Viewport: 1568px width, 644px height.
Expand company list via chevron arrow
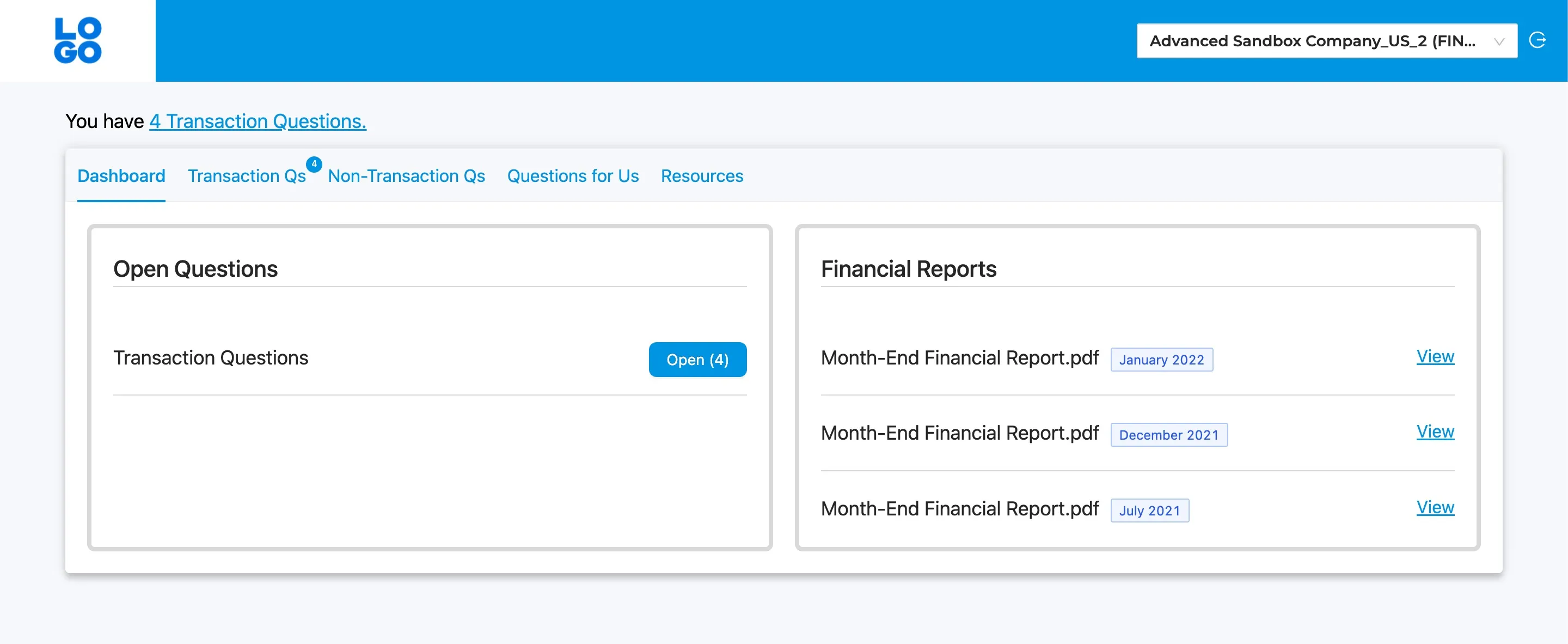pos(1499,41)
